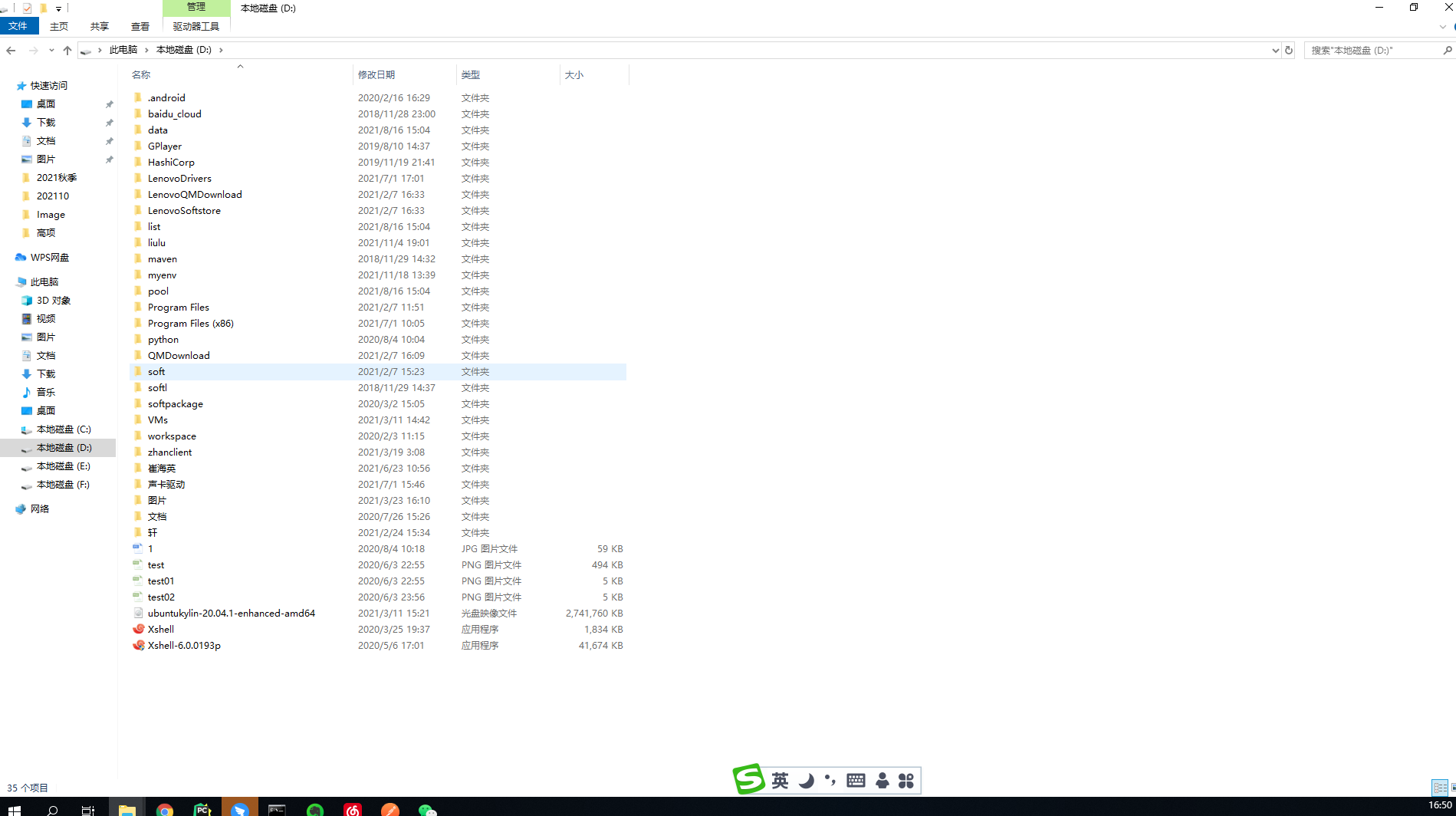1456x816 pixels.
Task: Click the Sogou IME moon icon
Action: [806, 781]
